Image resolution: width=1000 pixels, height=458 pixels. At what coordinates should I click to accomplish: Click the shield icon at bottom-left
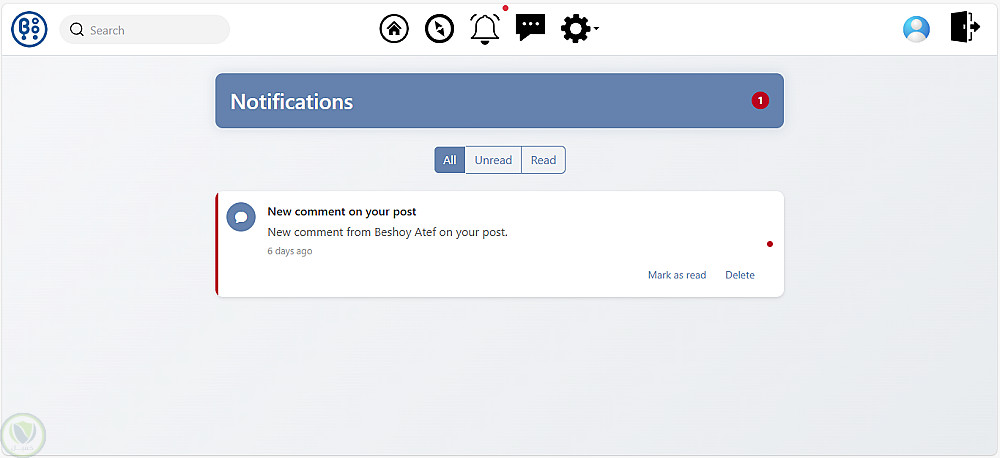point(23,434)
